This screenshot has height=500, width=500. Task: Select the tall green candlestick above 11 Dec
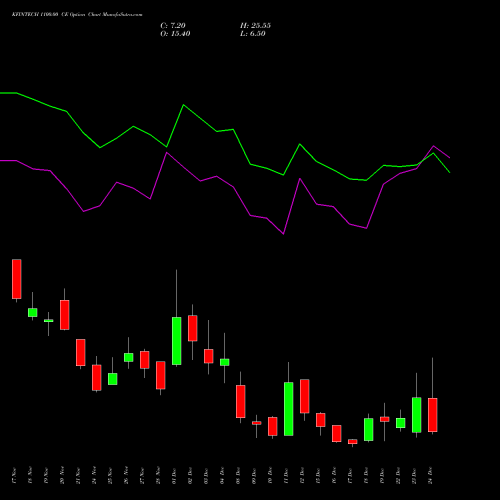289,409
